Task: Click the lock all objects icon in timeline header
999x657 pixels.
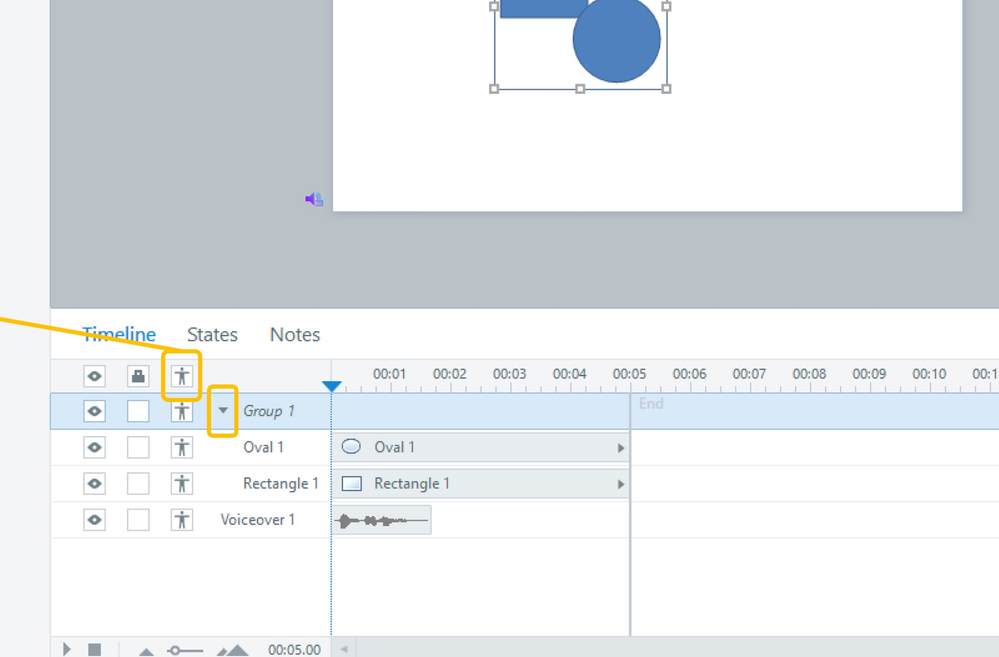Action: [138, 376]
